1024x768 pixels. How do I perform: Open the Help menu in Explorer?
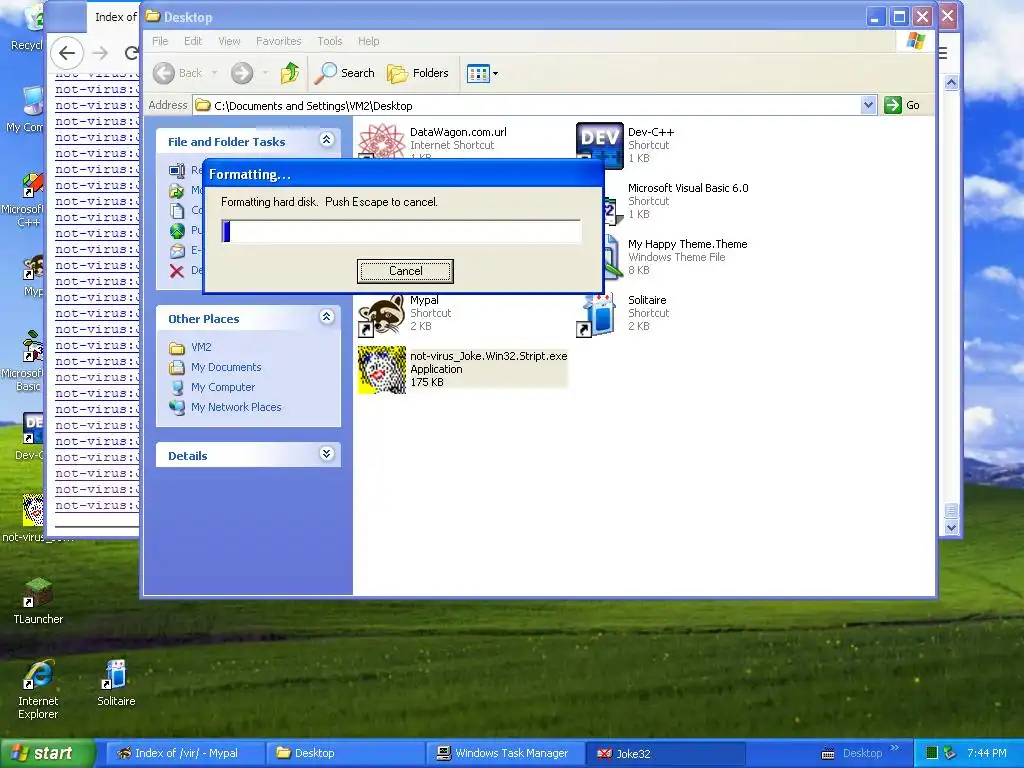(x=368, y=41)
